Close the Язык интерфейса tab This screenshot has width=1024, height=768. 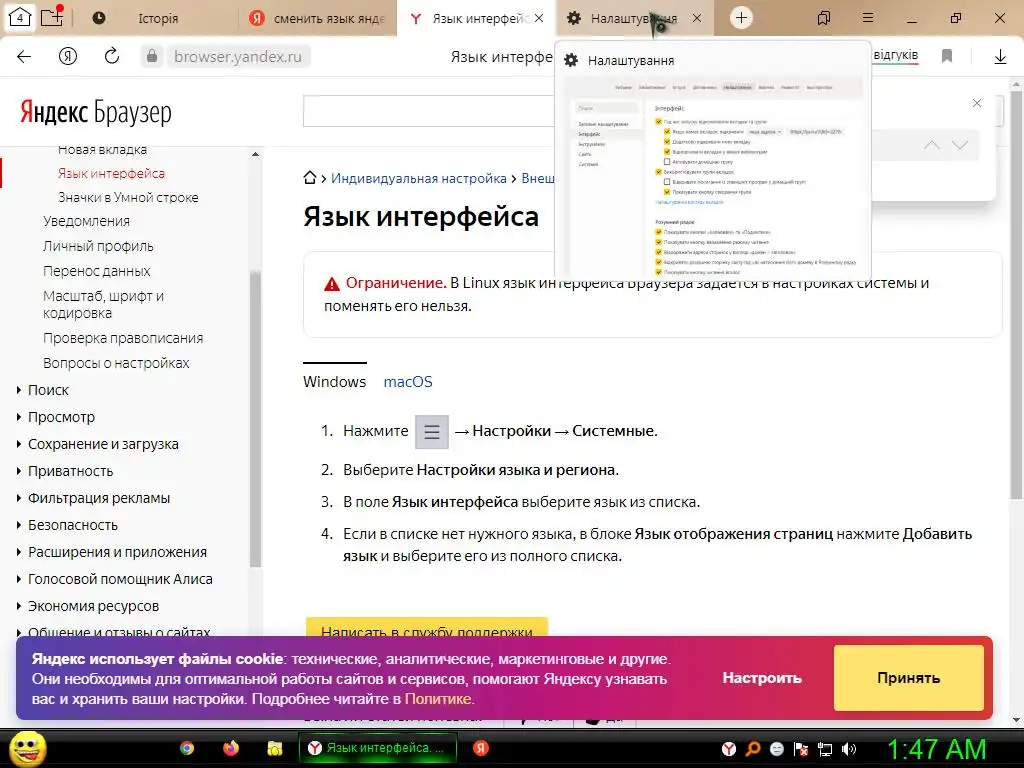[x=539, y=18]
